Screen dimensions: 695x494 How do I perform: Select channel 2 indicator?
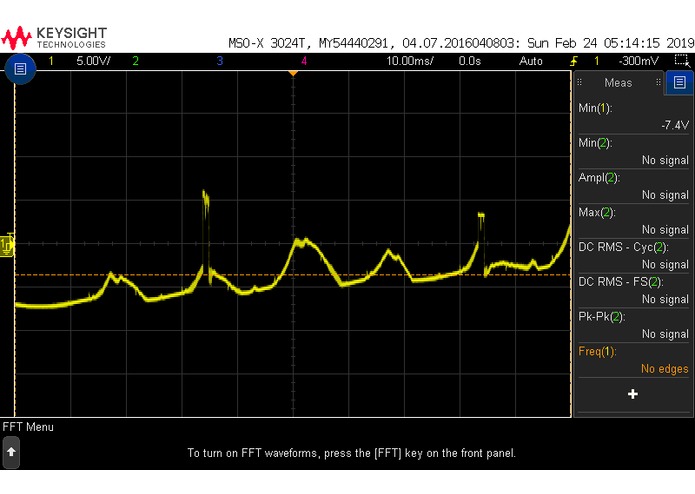135,61
